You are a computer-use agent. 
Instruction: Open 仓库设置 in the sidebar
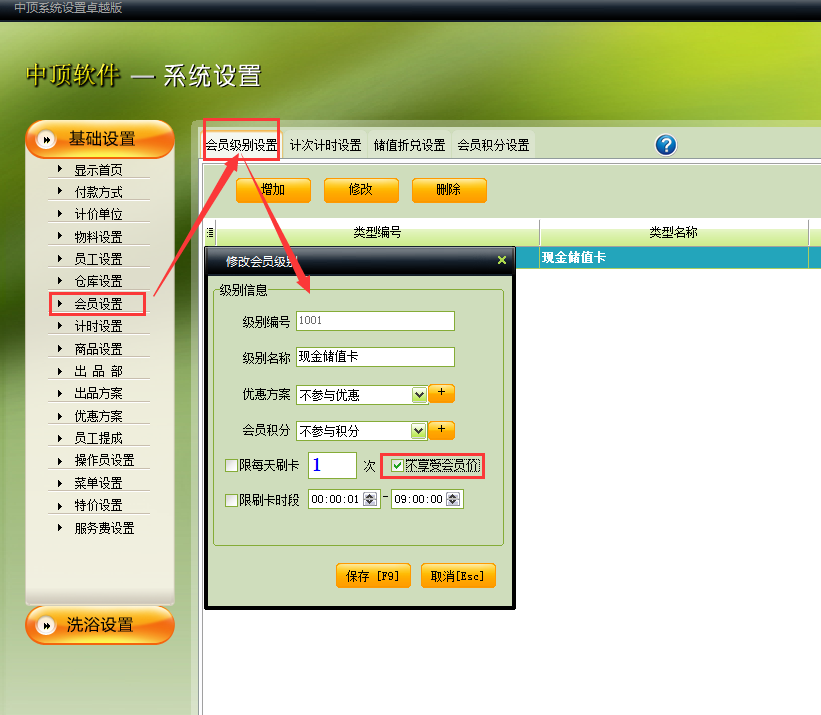[x=98, y=281]
